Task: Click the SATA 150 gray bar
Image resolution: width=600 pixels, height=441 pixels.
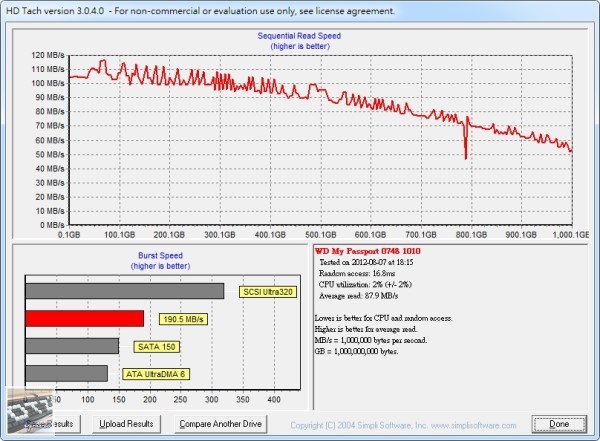Action: (72, 346)
